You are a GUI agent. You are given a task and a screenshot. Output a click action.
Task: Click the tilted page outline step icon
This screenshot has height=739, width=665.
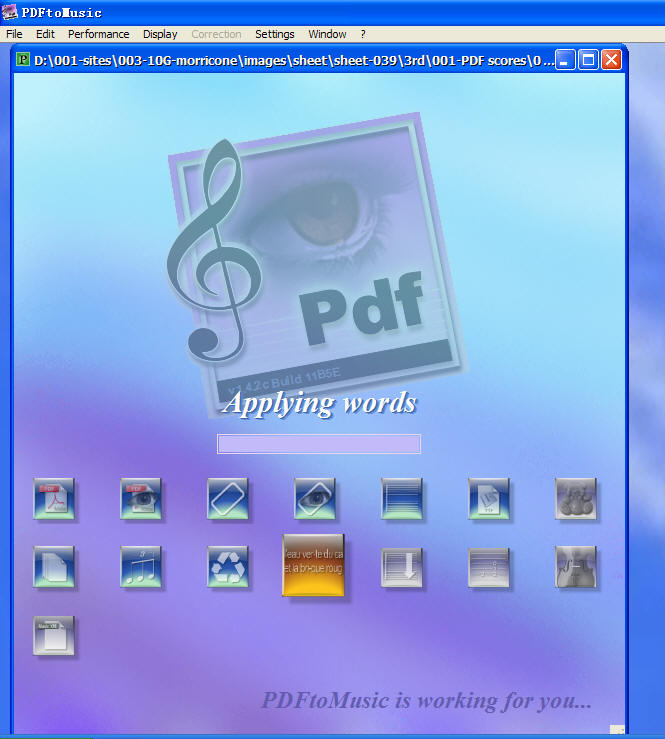coord(228,499)
